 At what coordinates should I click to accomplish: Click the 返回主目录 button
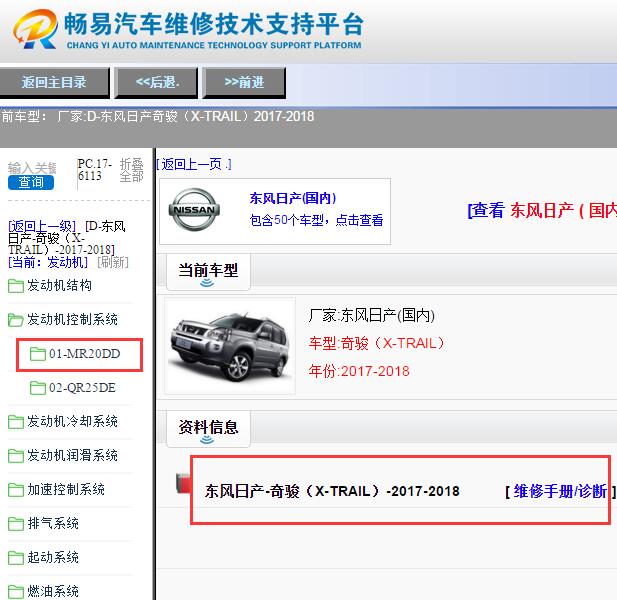pos(54,82)
